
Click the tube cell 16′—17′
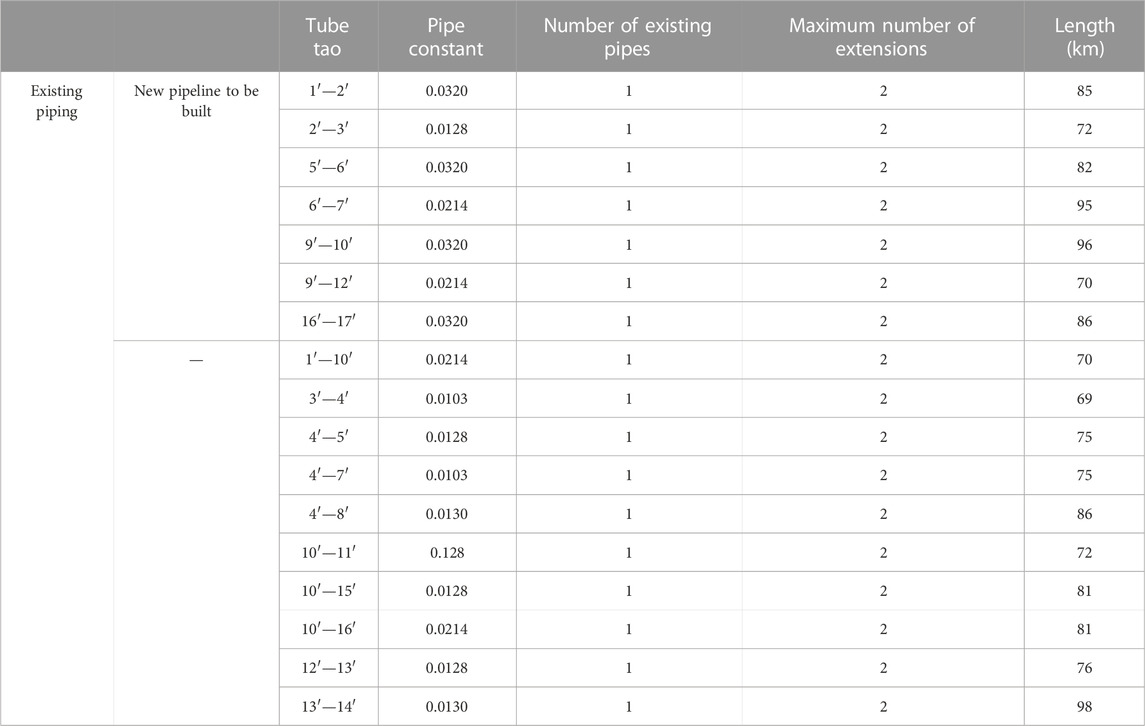[329, 321]
